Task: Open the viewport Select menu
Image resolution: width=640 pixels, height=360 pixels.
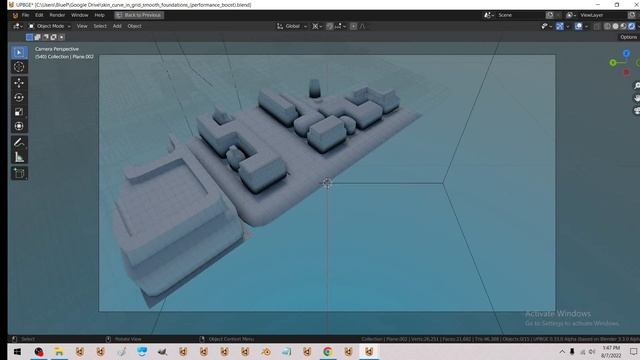Action: (x=100, y=26)
